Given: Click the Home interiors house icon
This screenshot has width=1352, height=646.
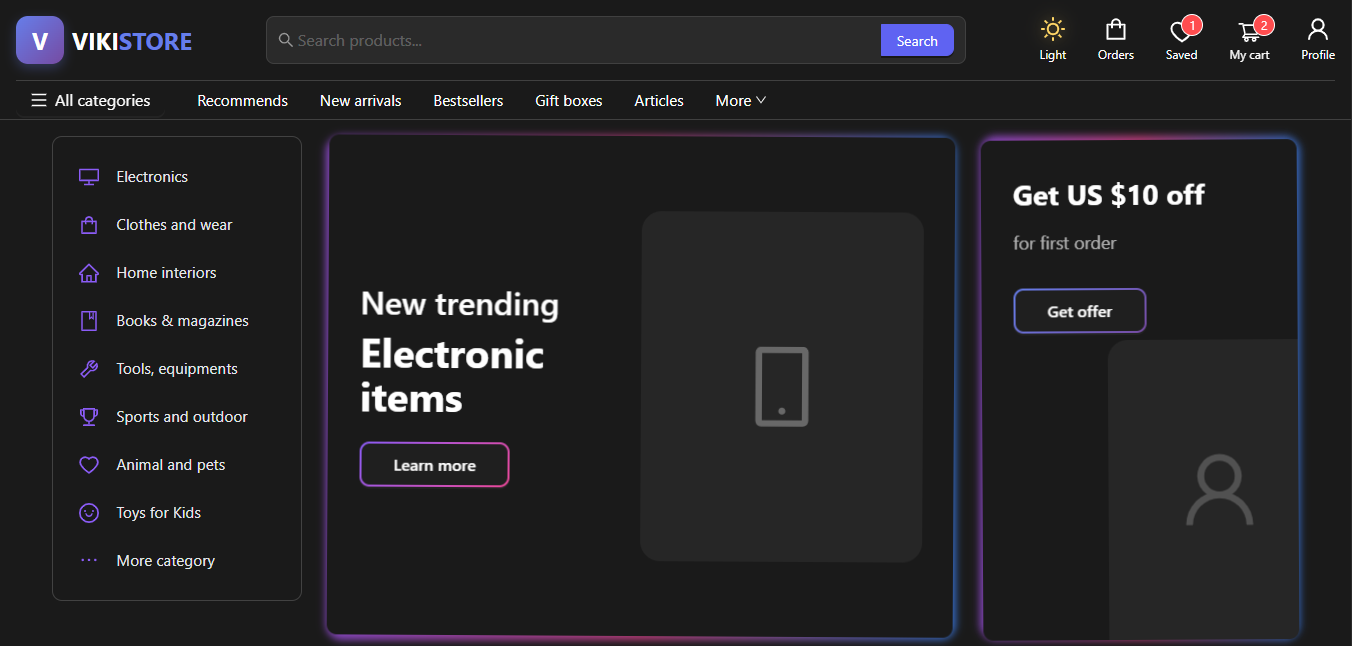Looking at the screenshot, I should pyautogui.click(x=89, y=273).
